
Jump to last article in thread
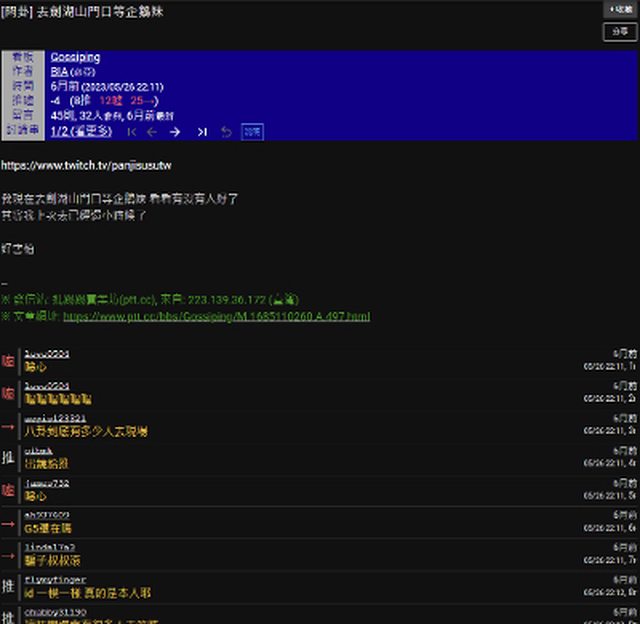point(201,131)
